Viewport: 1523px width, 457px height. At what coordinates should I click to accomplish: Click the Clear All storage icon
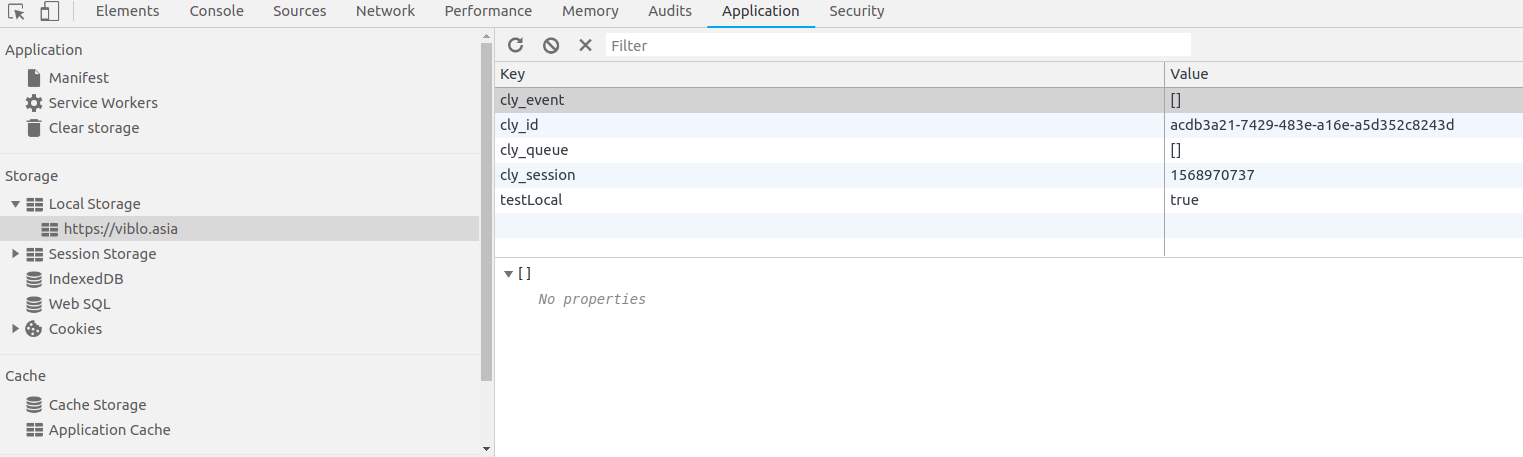(x=551, y=45)
